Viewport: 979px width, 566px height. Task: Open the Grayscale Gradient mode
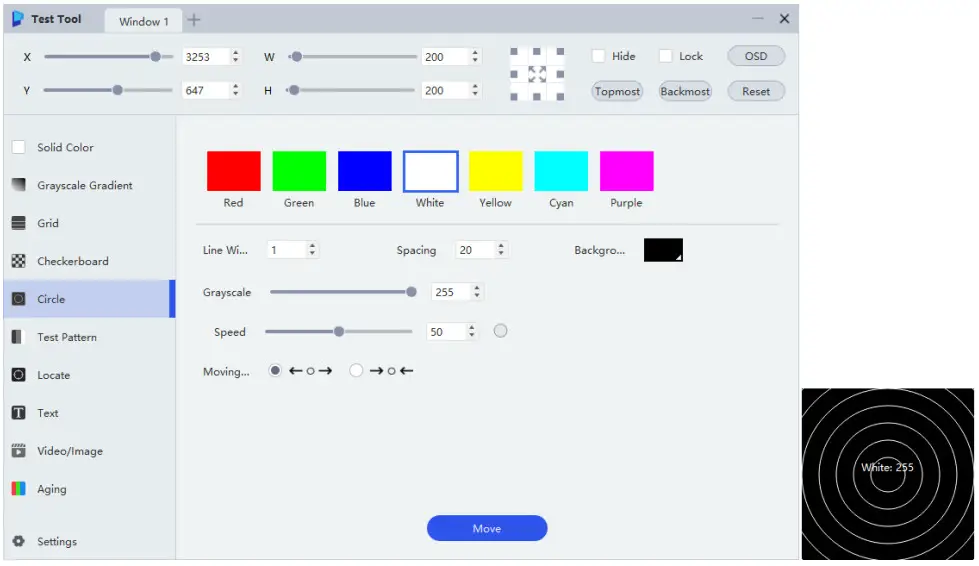click(x=89, y=185)
